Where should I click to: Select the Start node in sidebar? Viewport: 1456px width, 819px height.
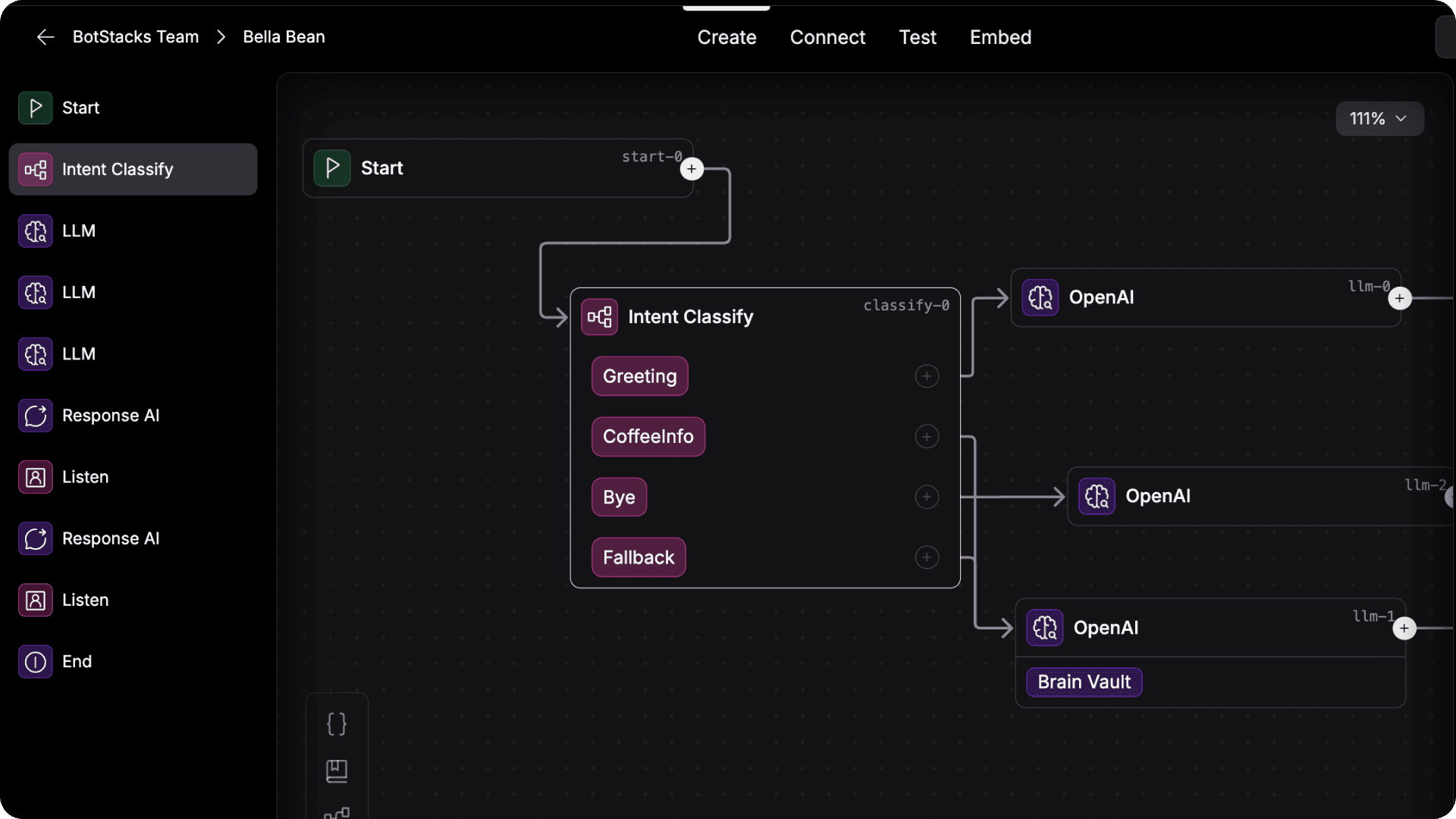pos(80,108)
